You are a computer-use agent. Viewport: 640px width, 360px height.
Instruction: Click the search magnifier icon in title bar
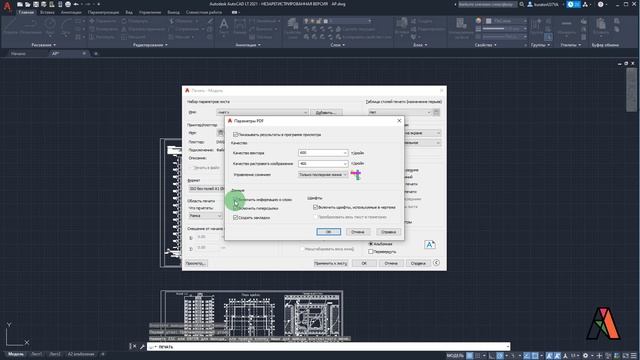coord(522,4)
